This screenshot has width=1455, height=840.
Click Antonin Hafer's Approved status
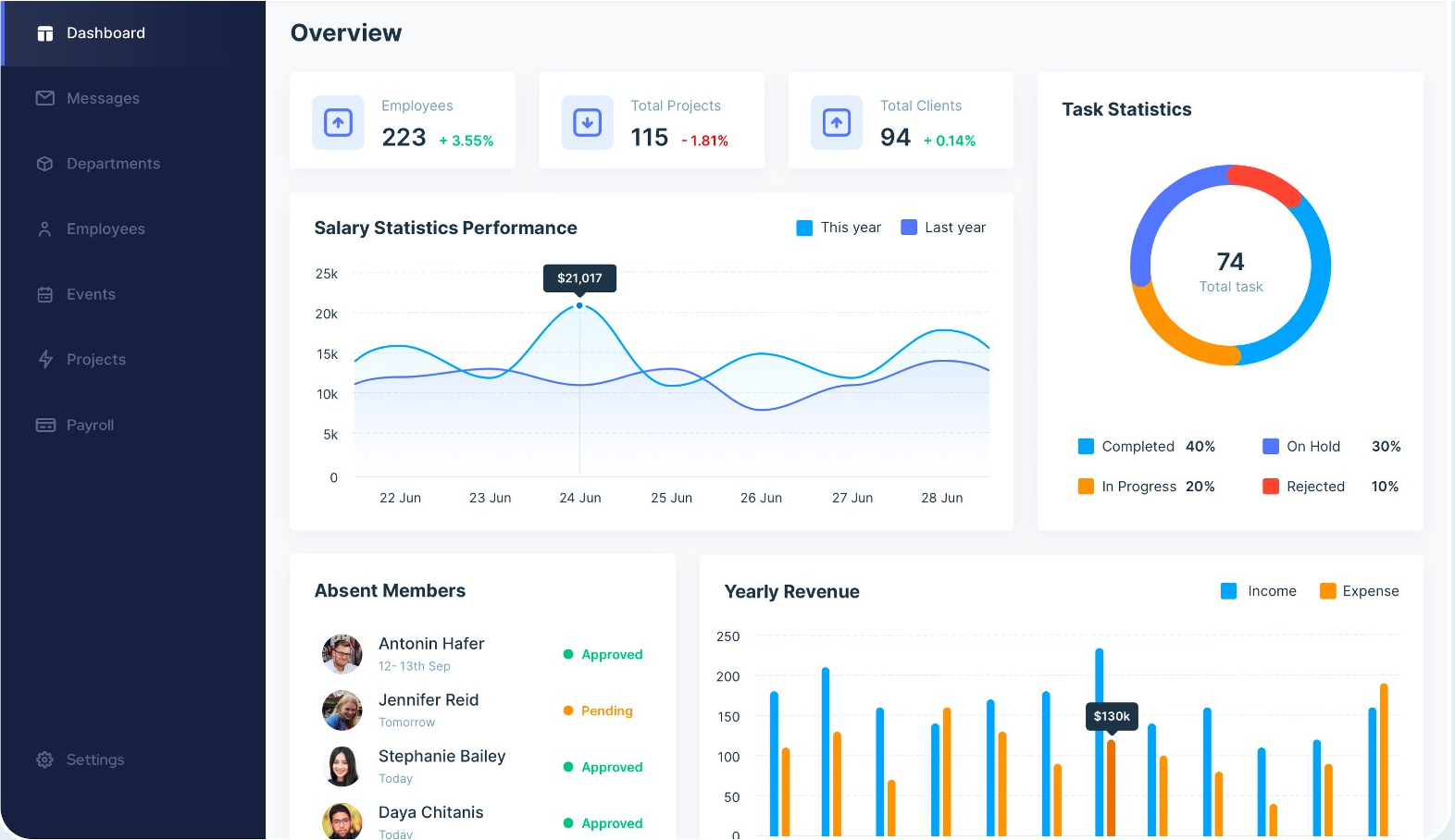(x=603, y=654)
